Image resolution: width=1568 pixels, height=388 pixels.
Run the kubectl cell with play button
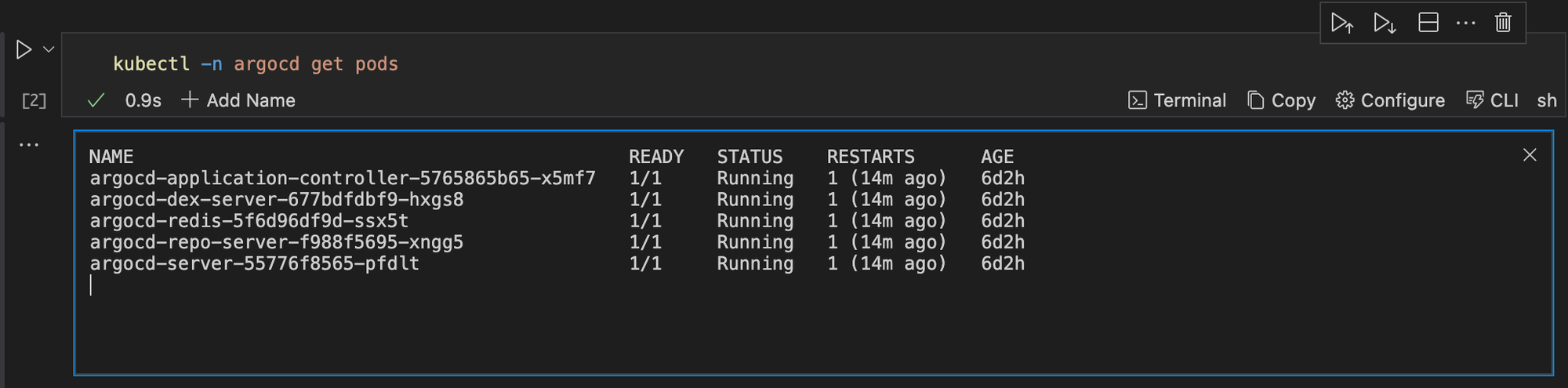pyautogui.click(x=24, y=49)
